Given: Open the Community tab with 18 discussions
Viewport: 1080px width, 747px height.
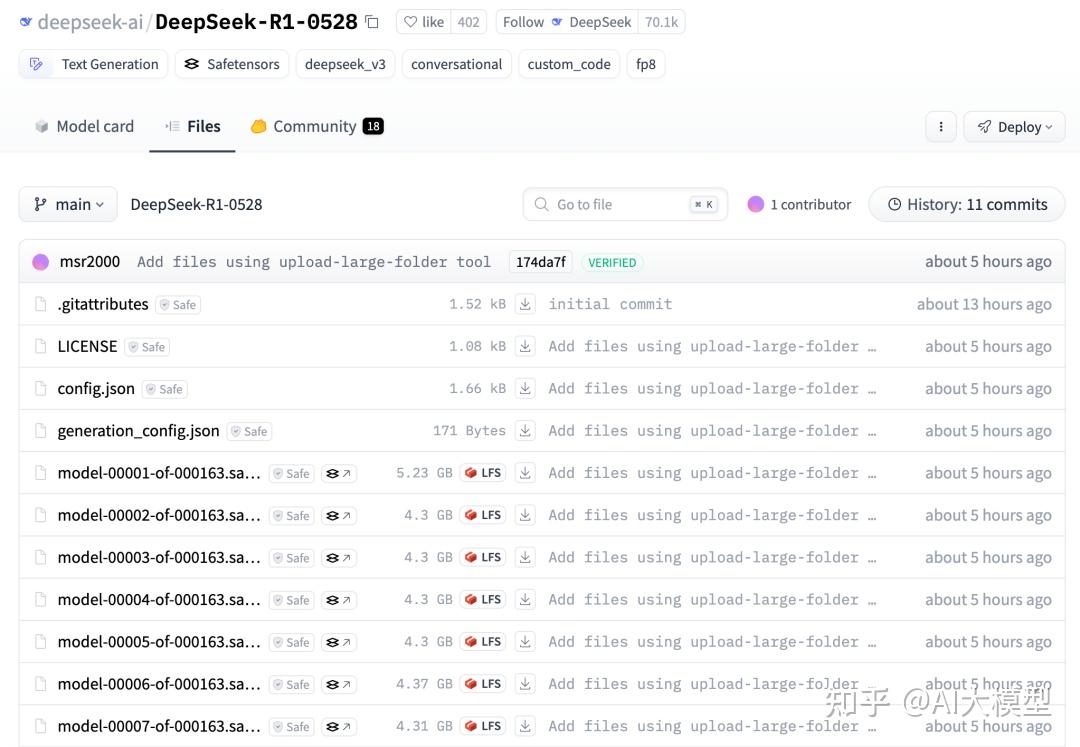Looking at the screenshot, I should click(x=316, y=126).
